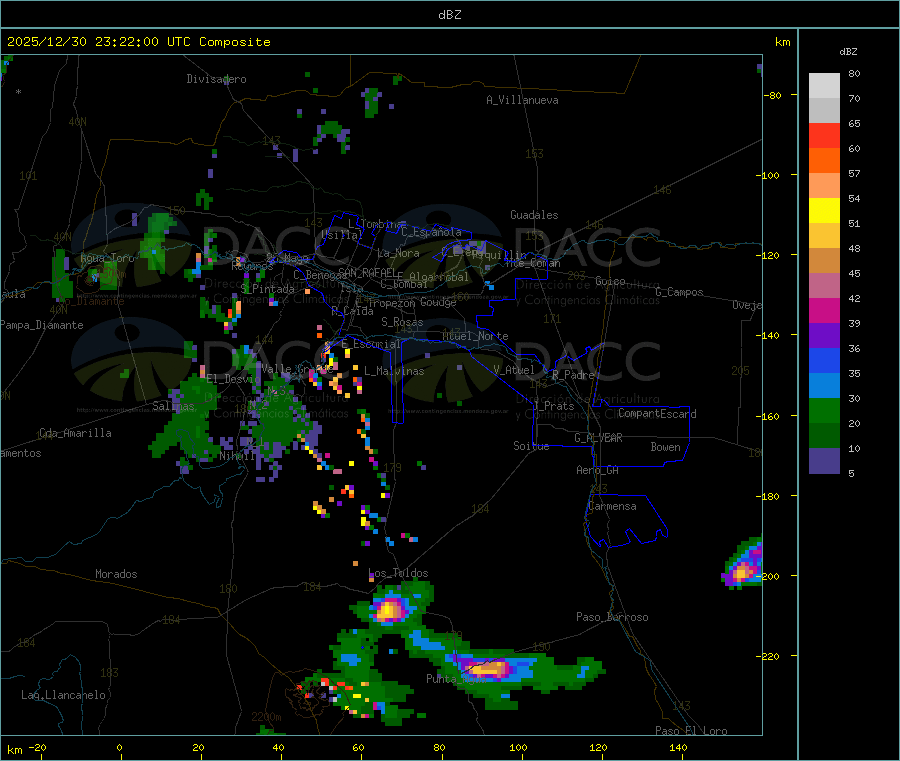Click the Paso_Barroso location label
900x761 pixels.
coord(612,617)
